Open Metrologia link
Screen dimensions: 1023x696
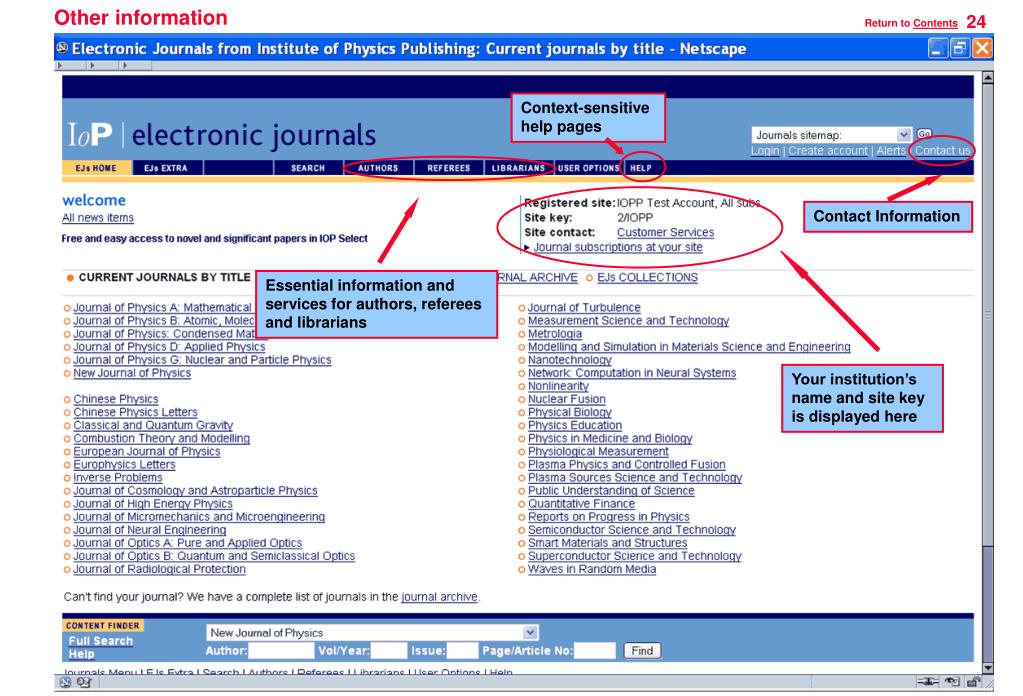[555, 333]
